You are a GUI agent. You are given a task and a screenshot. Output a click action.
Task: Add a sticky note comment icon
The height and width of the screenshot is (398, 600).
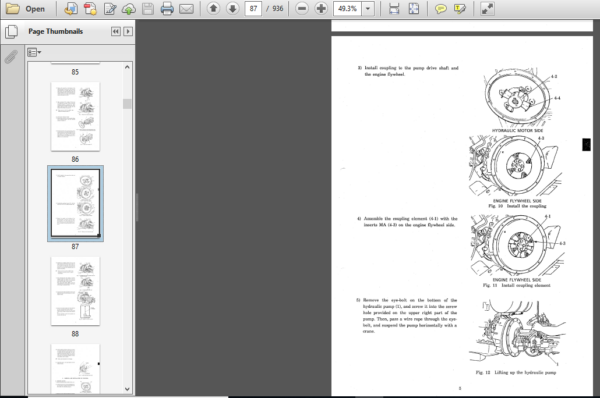[440, 9]
